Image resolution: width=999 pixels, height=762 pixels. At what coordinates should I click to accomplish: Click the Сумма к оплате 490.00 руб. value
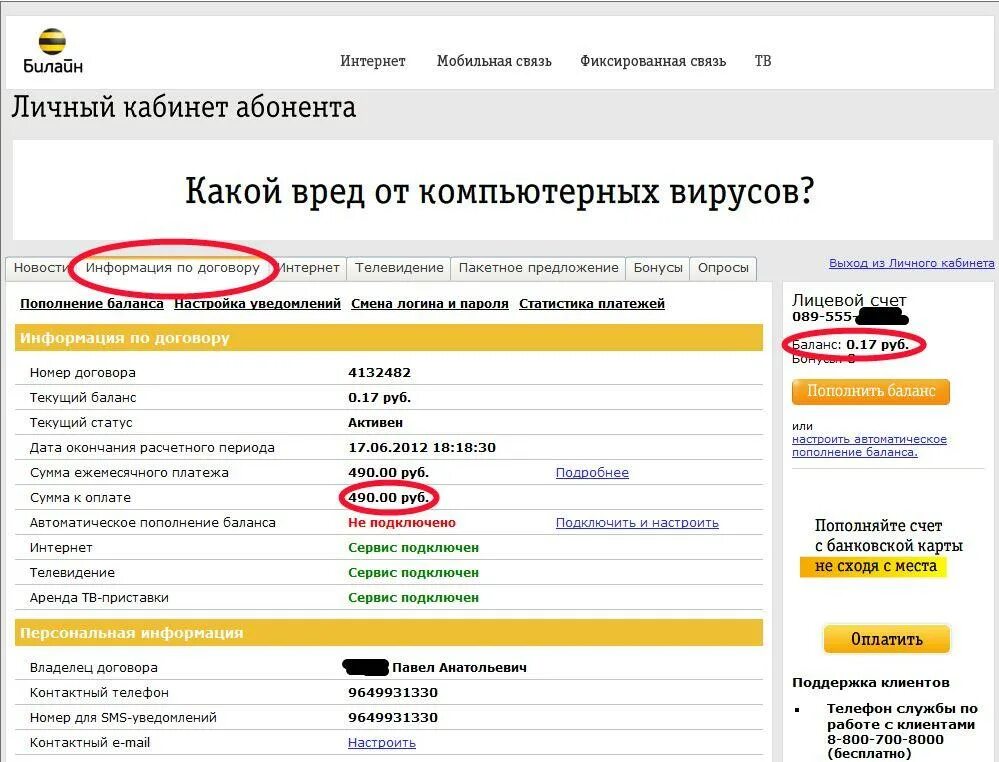tap(389, 498)
